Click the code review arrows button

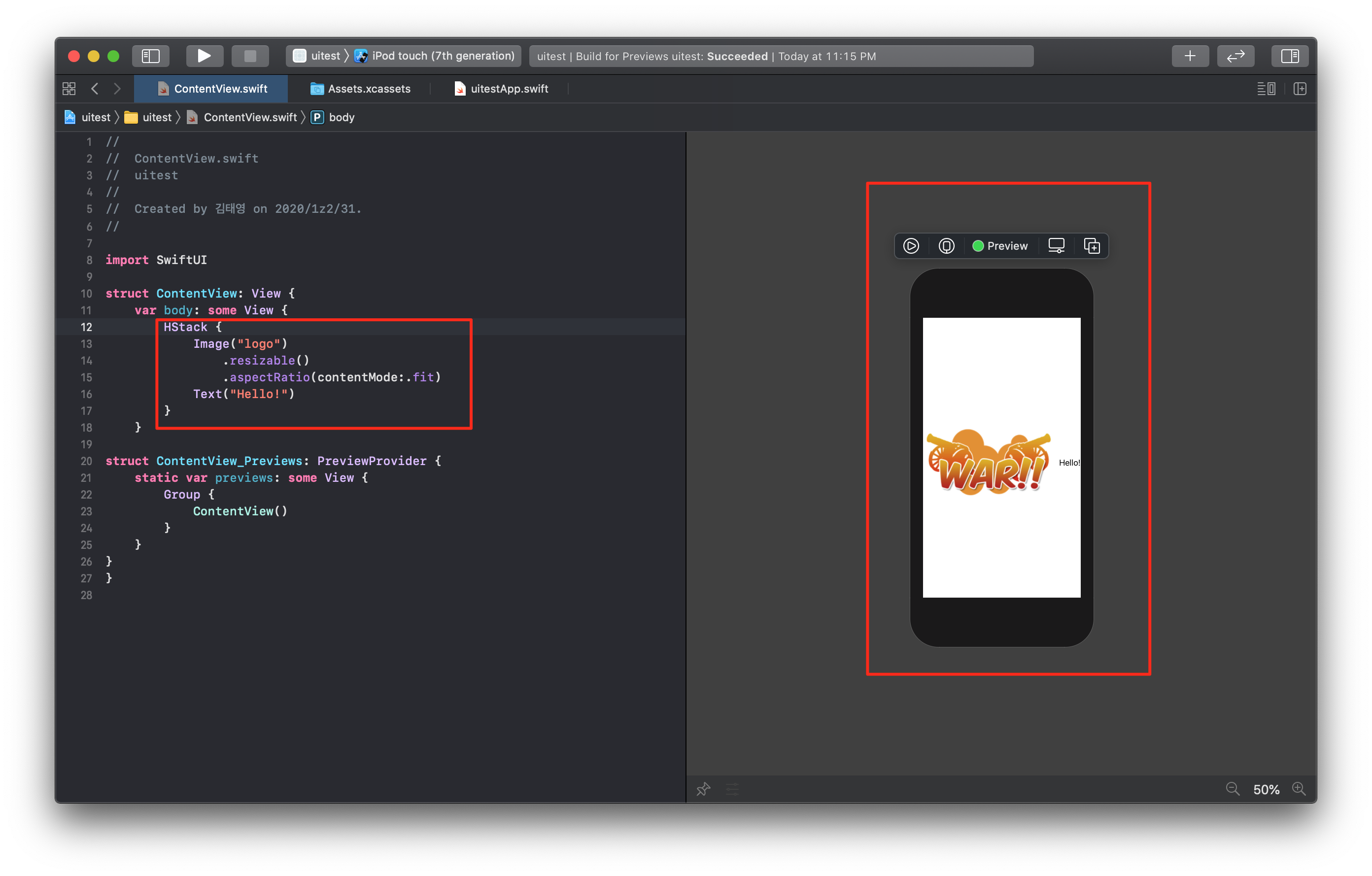[x=1235, y=56]
